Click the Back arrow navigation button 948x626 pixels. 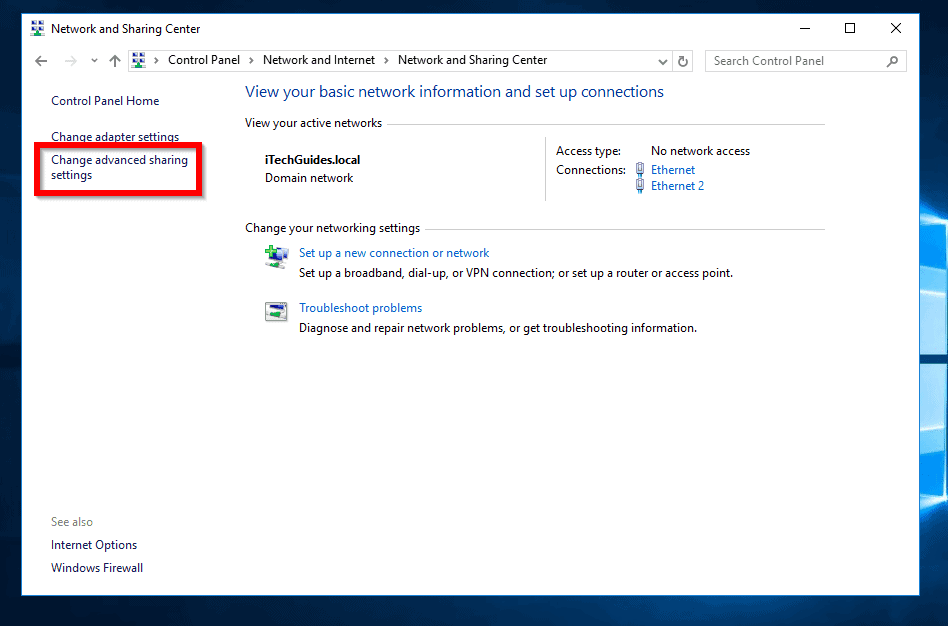41,61
